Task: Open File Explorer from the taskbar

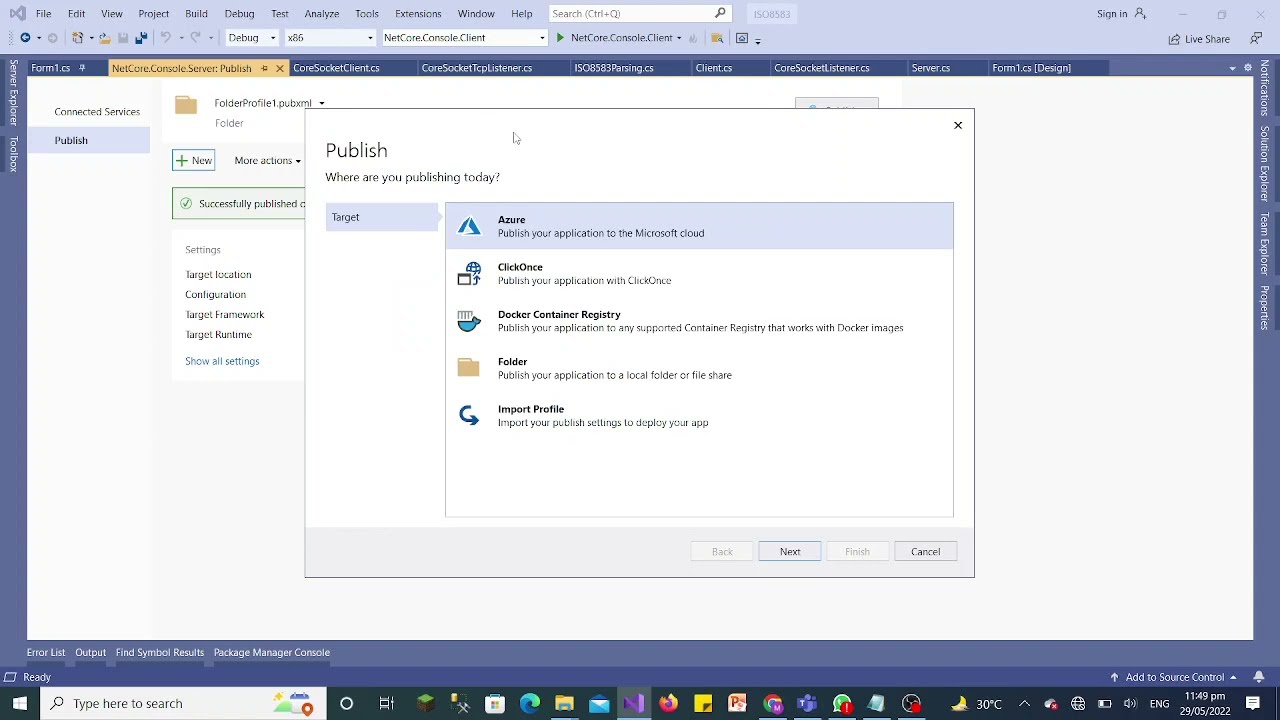Action: (564, 703)
